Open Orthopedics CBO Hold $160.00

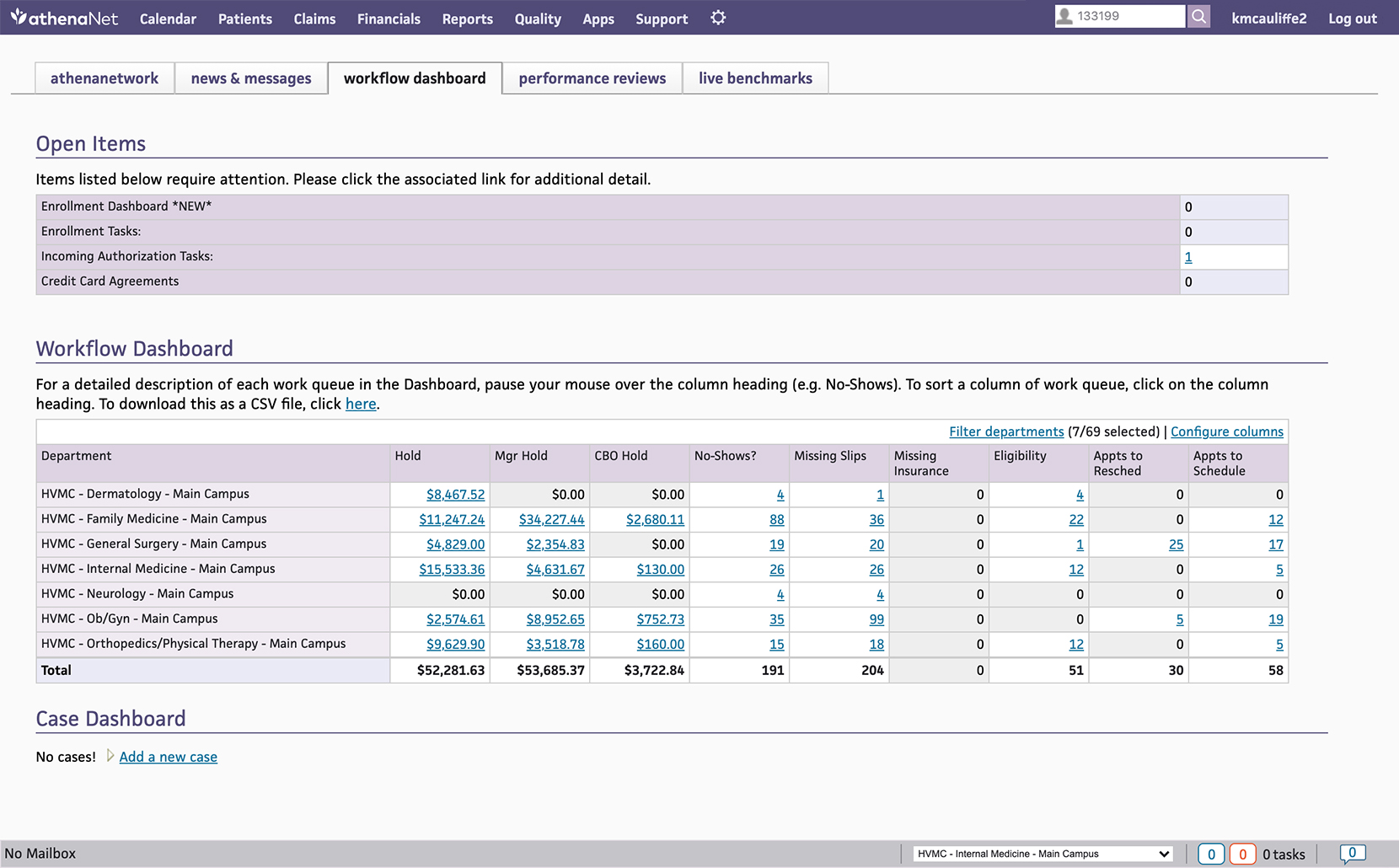pyautogui.click(x=661, y=645)
